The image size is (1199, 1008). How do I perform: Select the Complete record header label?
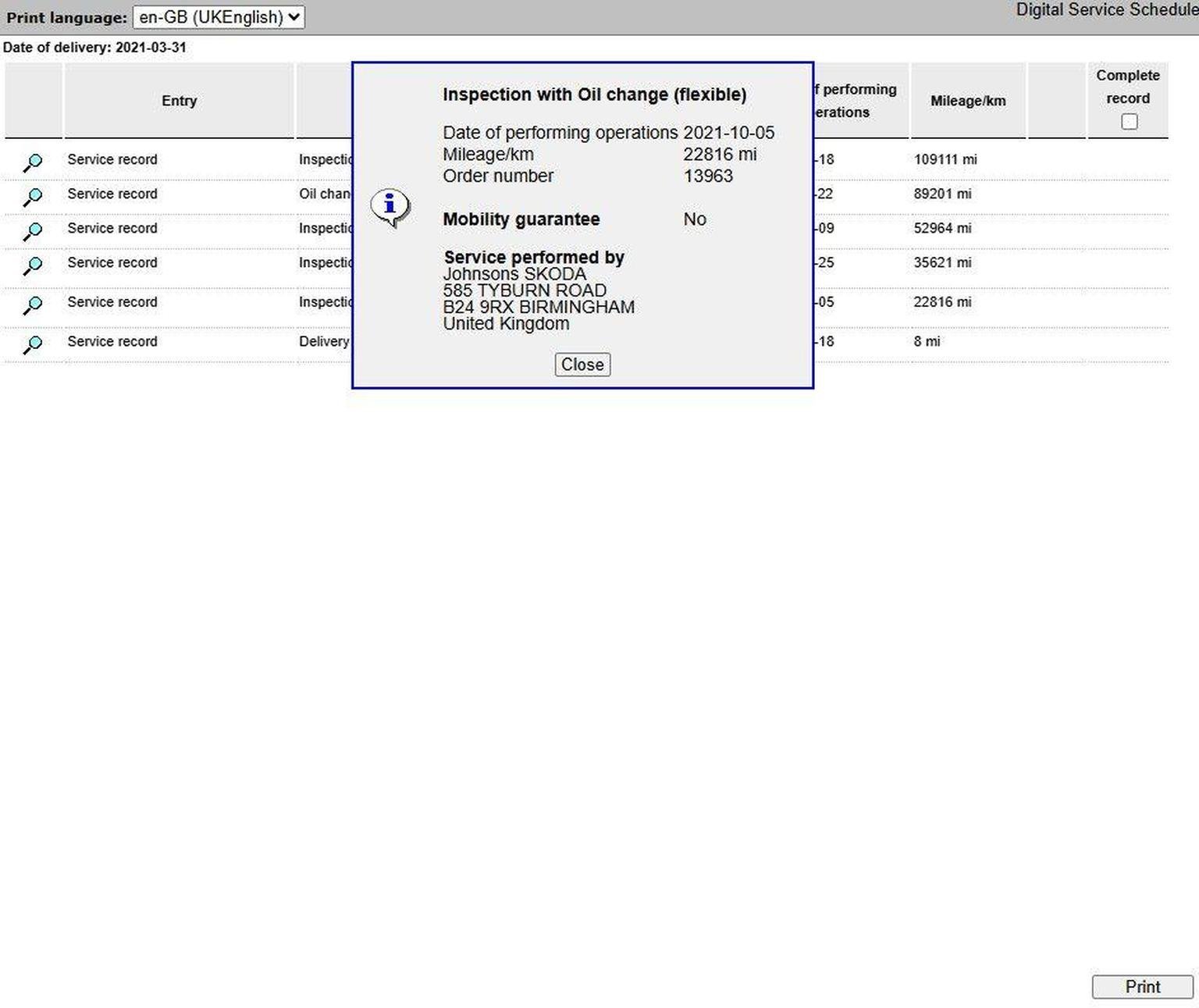(x=1127, y=86)
